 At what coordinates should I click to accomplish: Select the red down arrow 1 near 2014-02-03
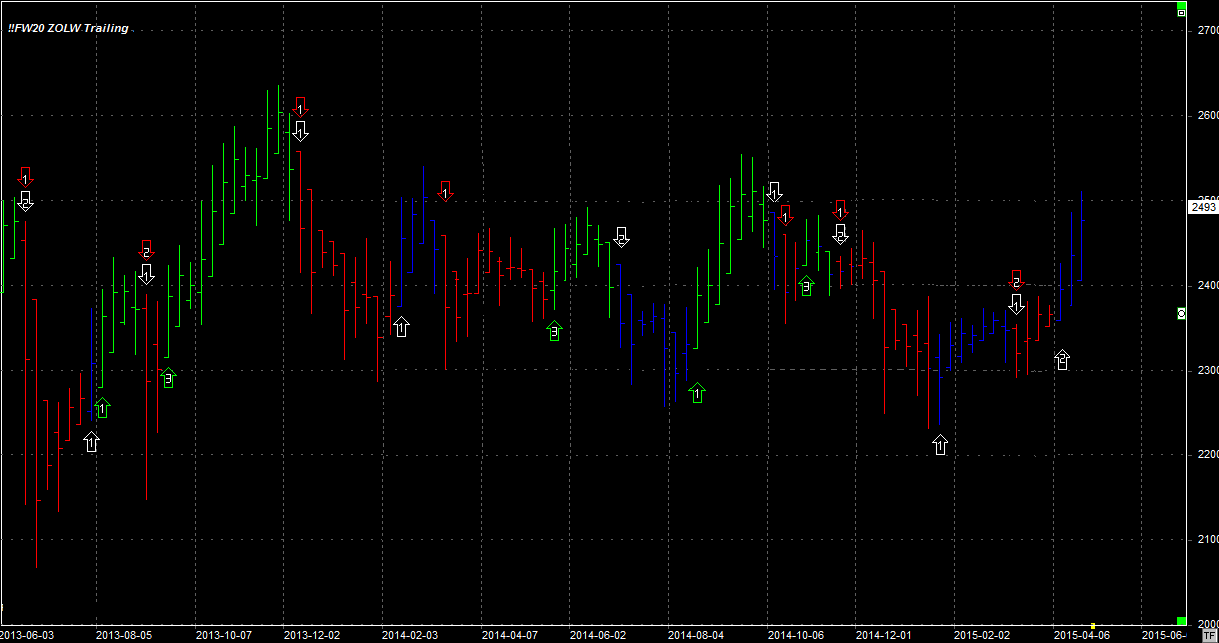pos(446,191)
